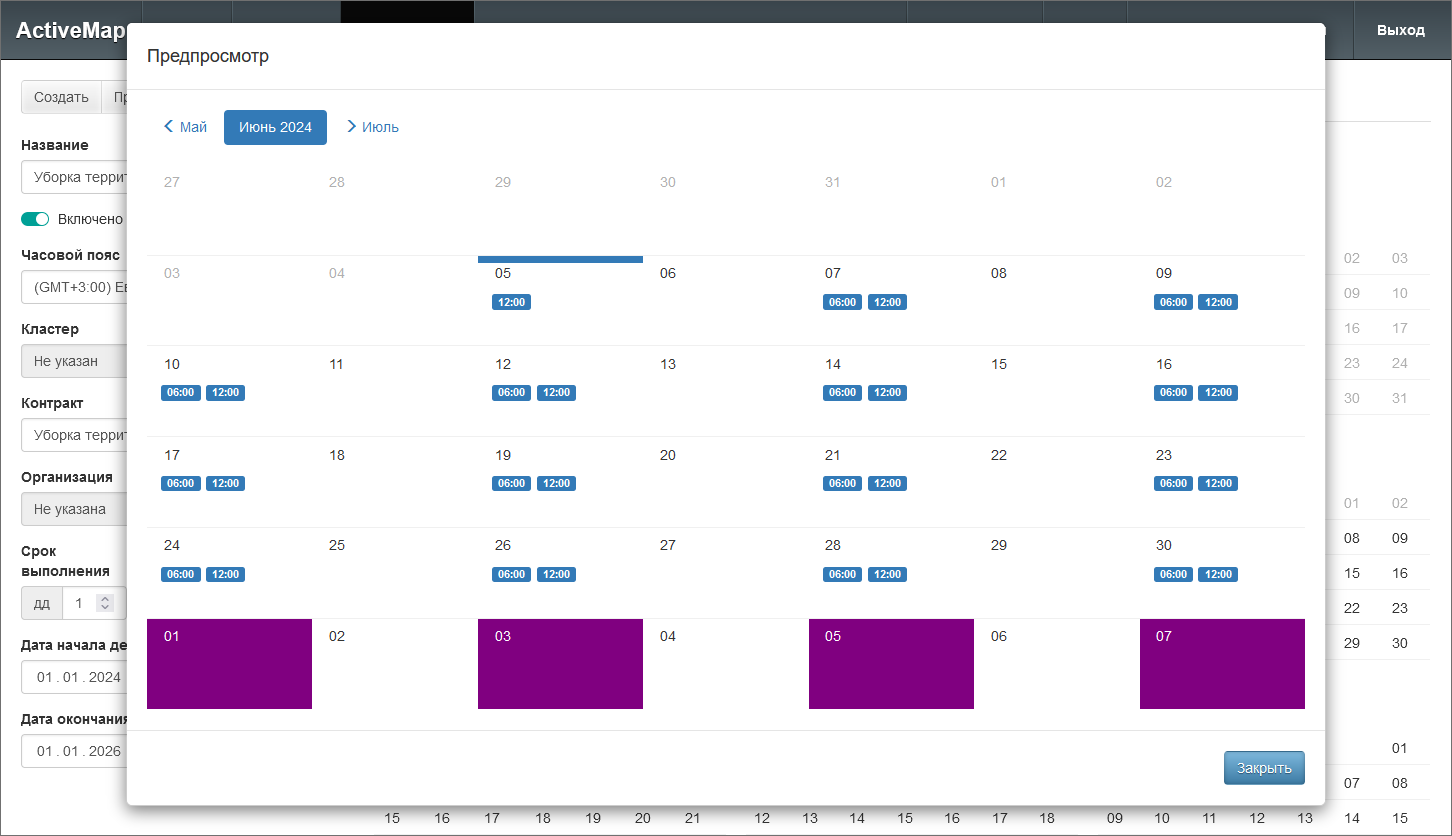Adjust Срок выполнения number stepper arrows
Screen dimensions: 1452x836
tap(105, 603)
